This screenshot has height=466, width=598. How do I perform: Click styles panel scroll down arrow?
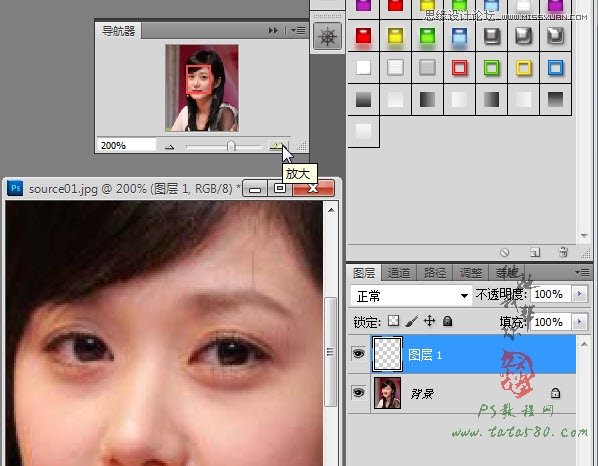[584, 236]
